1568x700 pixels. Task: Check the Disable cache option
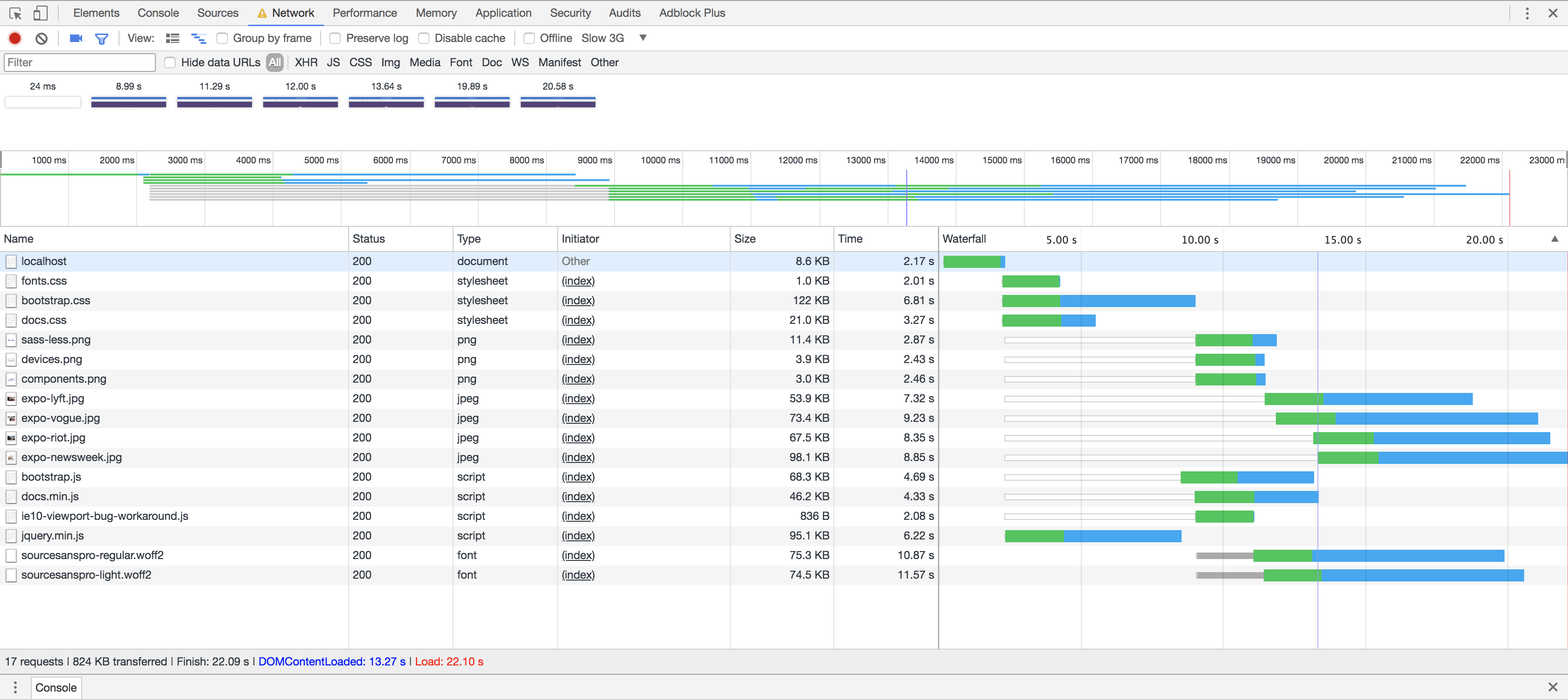coord(424,38)
